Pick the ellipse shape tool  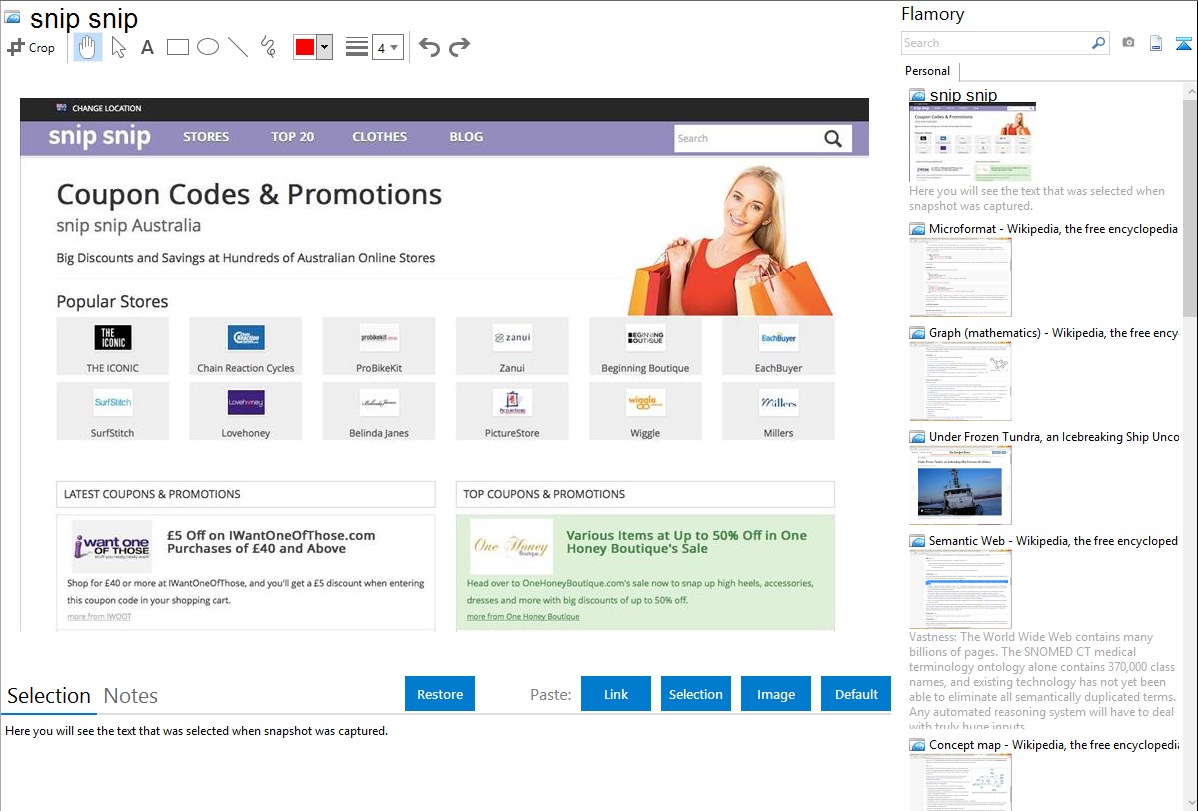tap(208, 47)
